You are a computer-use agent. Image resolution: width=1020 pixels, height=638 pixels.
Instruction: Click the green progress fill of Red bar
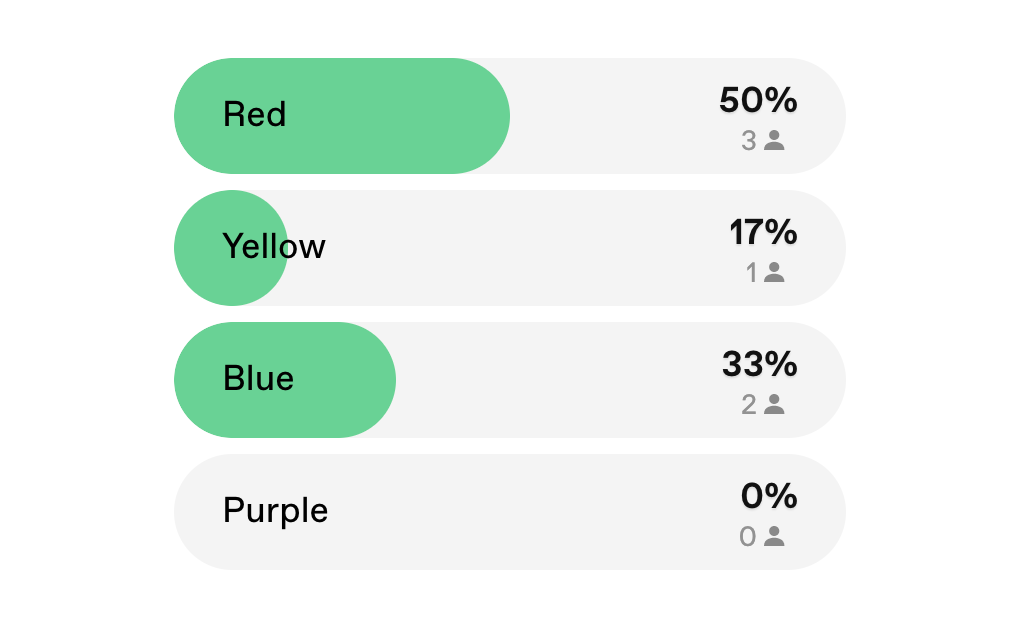[342, 116]
